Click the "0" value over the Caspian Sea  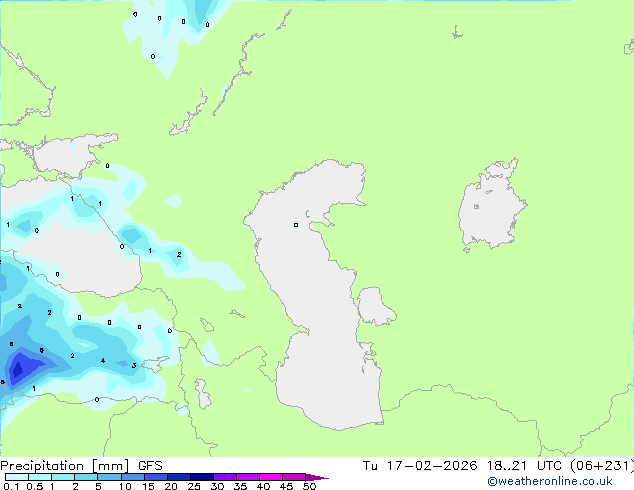[296, 225]
